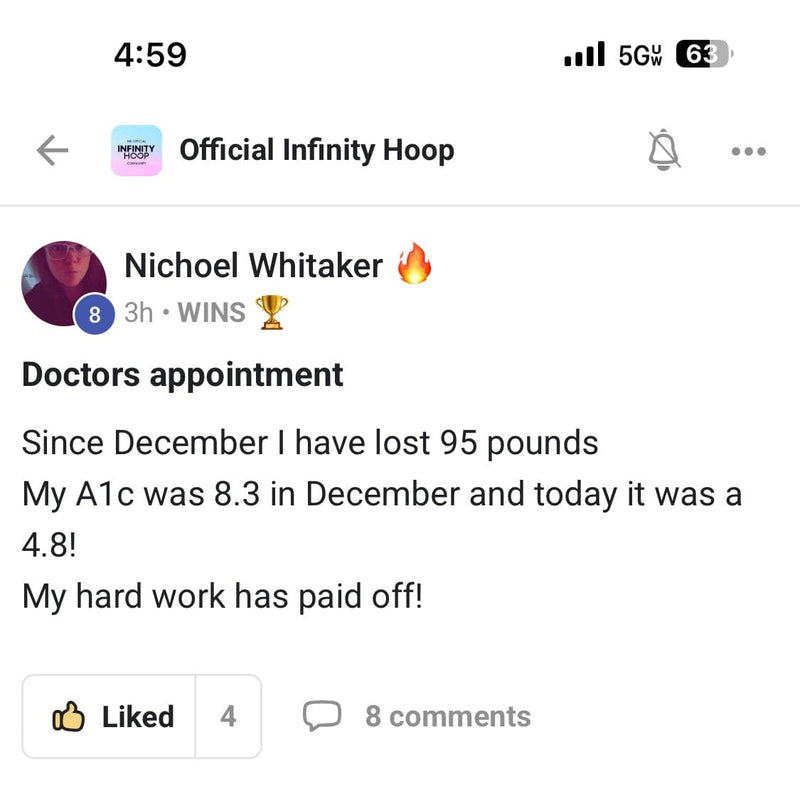Tap the battery indicator in status bar
Screen dimensions: 800x789
[x=704, y=55]
